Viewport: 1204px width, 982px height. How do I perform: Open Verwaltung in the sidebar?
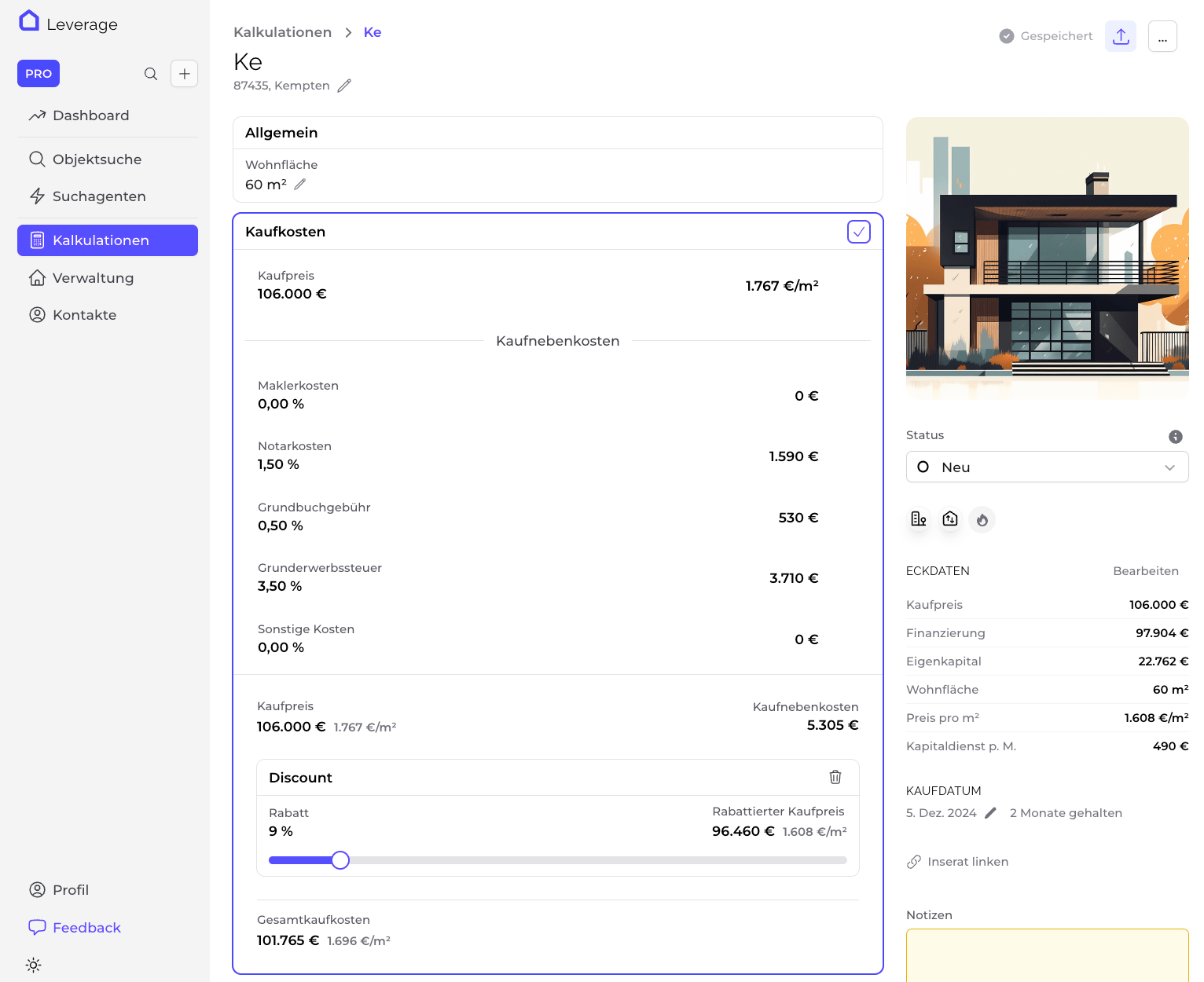93,278
